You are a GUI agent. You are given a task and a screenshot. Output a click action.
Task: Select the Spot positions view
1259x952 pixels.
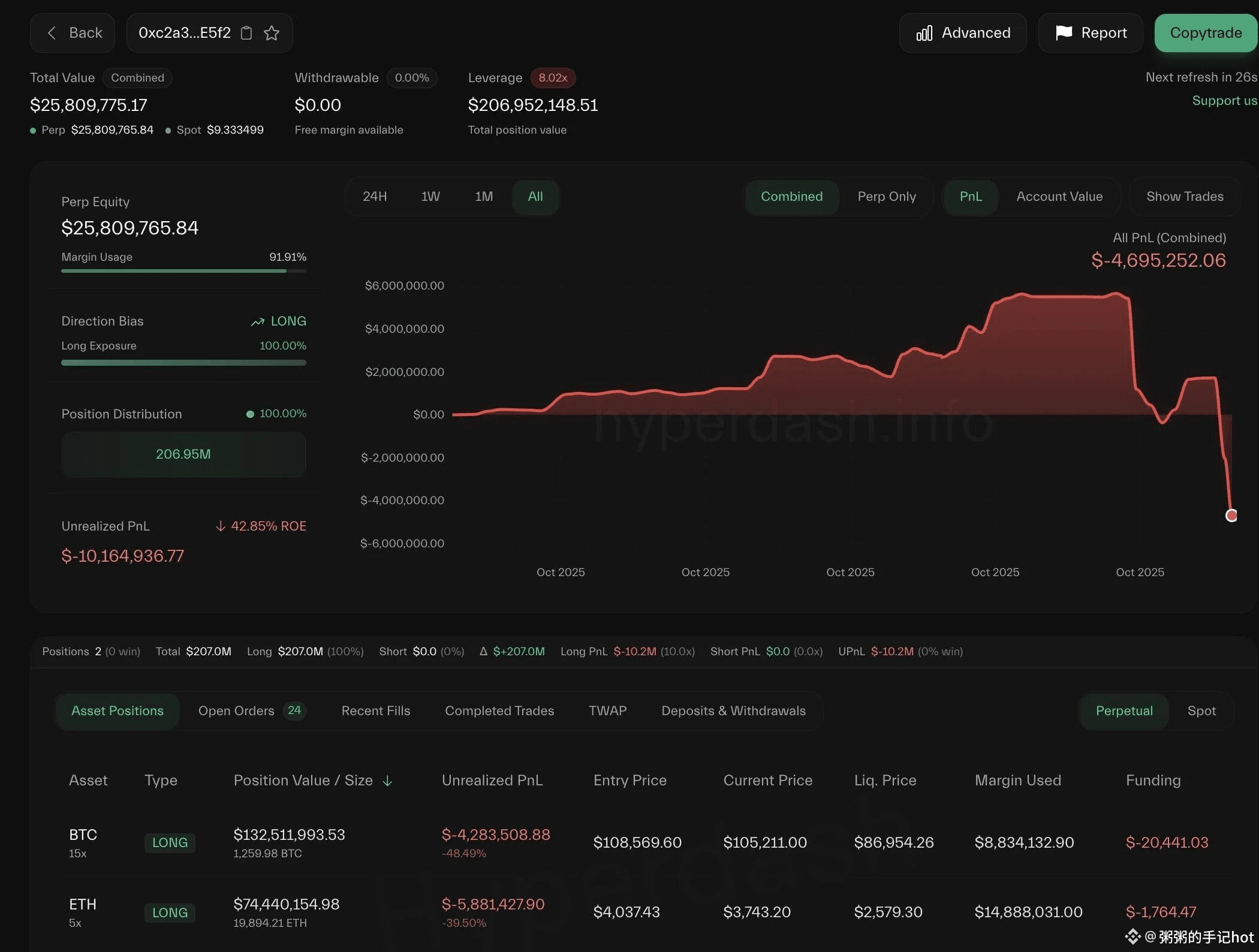tap(1201, 711)
